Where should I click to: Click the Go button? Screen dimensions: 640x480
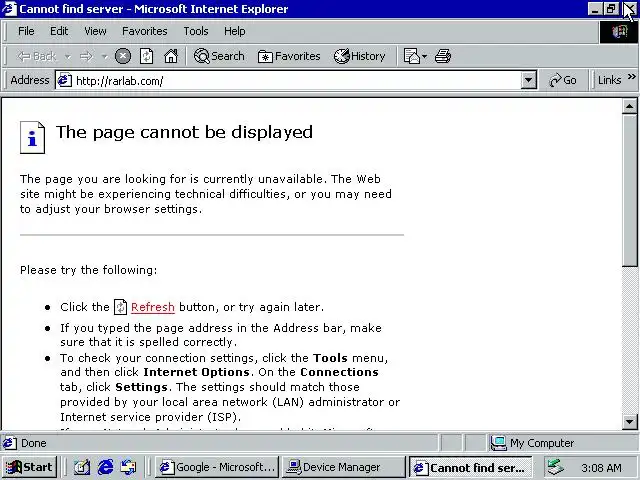click(x=563, y=80)
